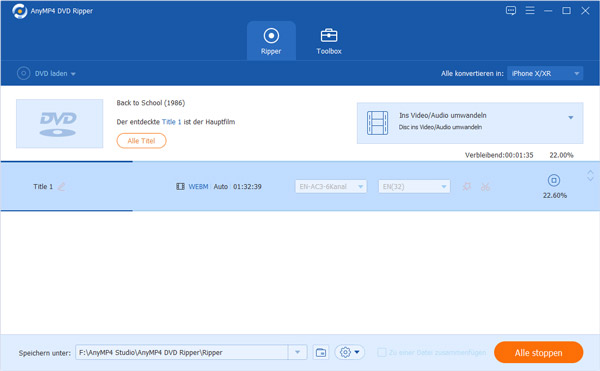Open the iPhone X/XR format dropdown
This screenshot has width=600, height=371.
coord(545,73)
